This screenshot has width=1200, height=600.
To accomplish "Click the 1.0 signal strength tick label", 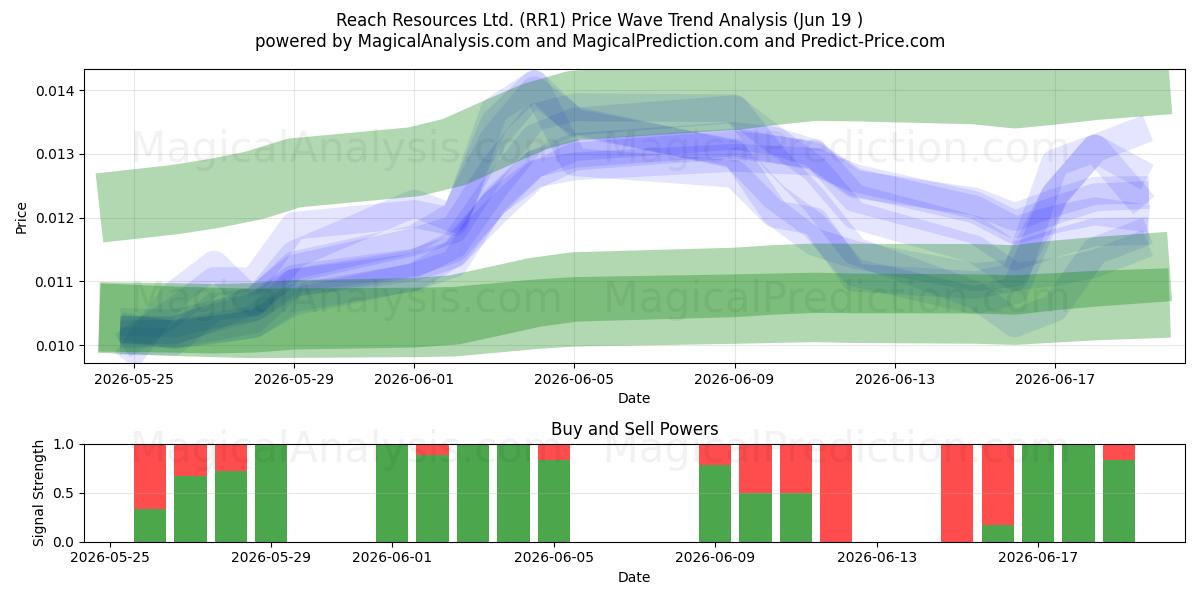I will (x=64, y=444).
